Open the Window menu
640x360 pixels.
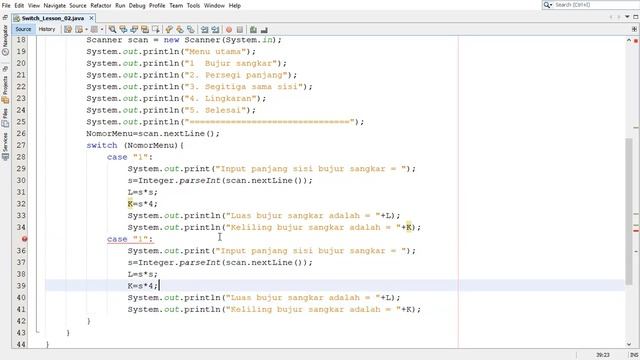pyautogui.click(x=214, y=5)
